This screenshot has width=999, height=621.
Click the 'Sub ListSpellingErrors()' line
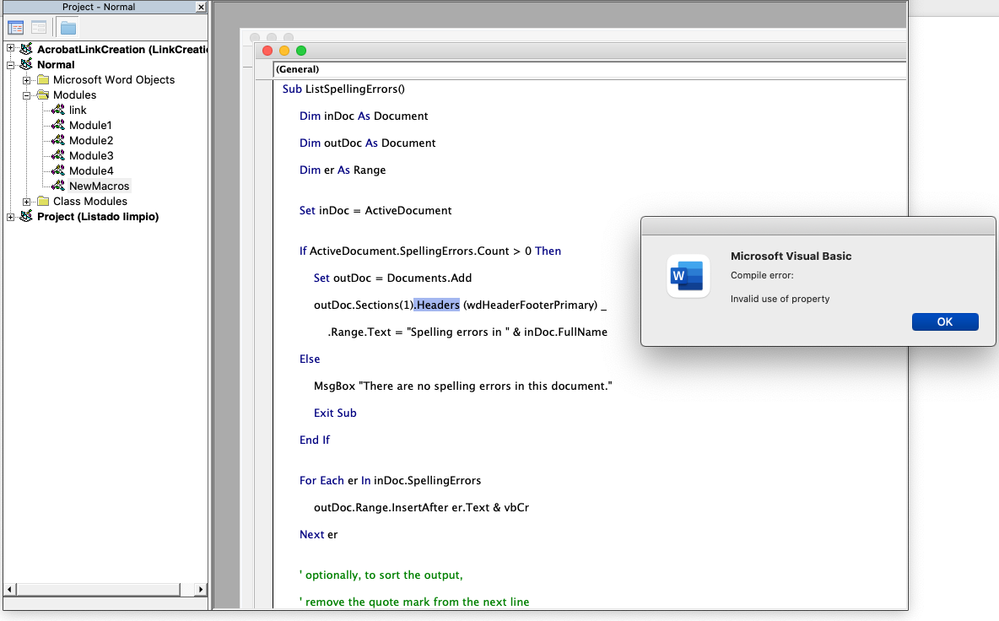click(x=343, y=89)
